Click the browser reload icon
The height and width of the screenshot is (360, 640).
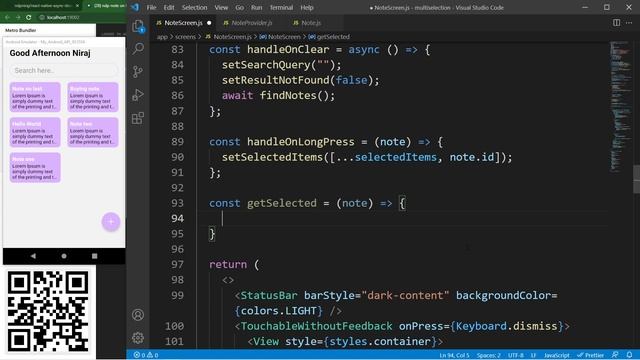click(29, 18)
